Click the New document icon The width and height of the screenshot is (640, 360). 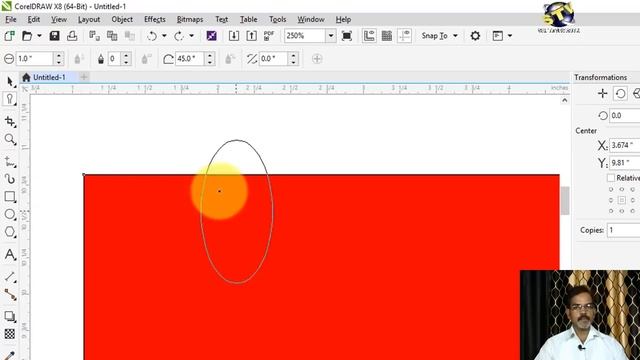(9, 36)
